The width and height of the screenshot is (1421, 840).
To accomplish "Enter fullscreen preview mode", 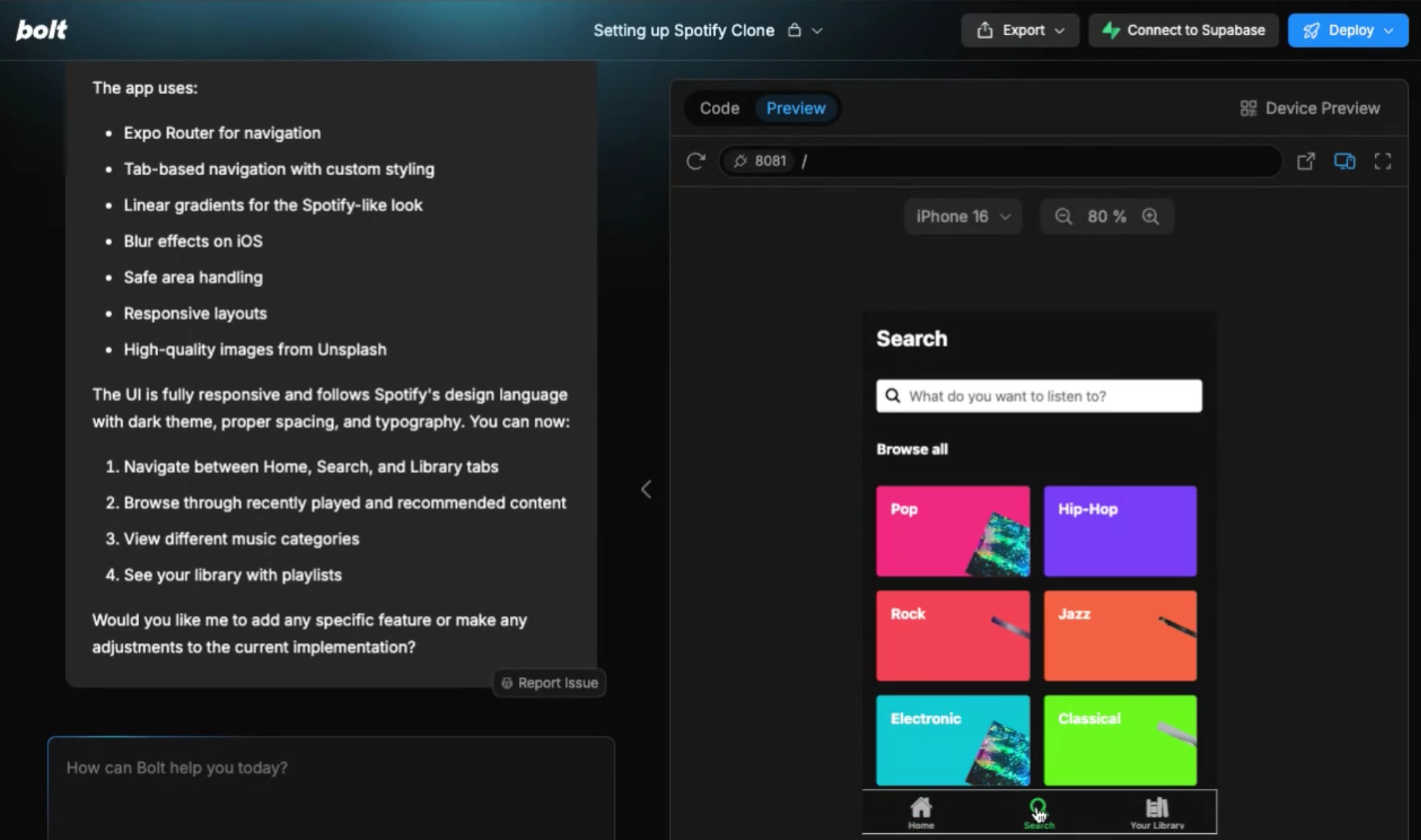I will pos(1382,161).
